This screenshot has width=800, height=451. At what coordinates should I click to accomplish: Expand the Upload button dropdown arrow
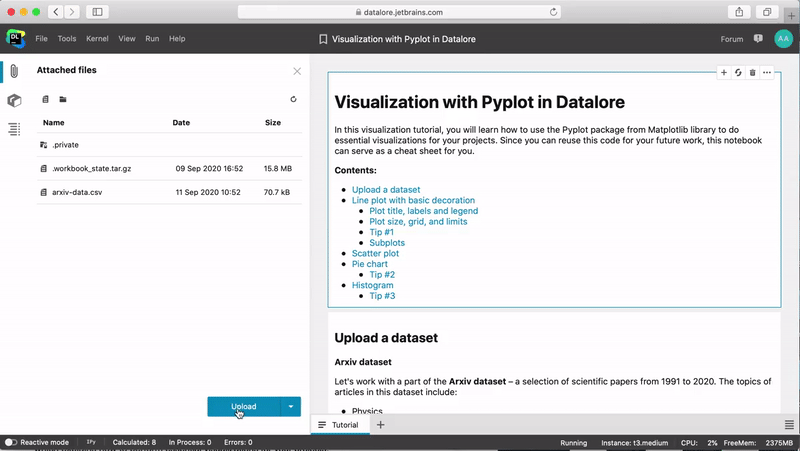[291, 407]
